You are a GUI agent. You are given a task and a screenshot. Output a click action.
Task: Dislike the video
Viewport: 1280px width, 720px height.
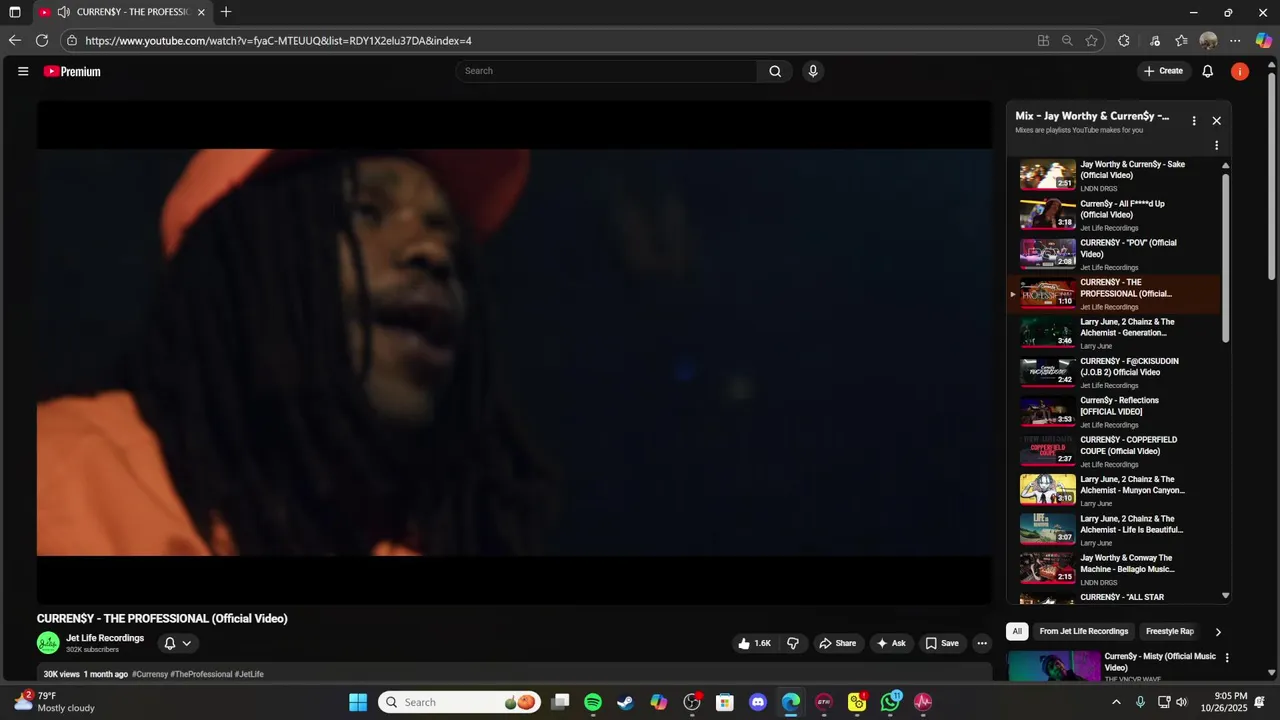coord(793,643)
